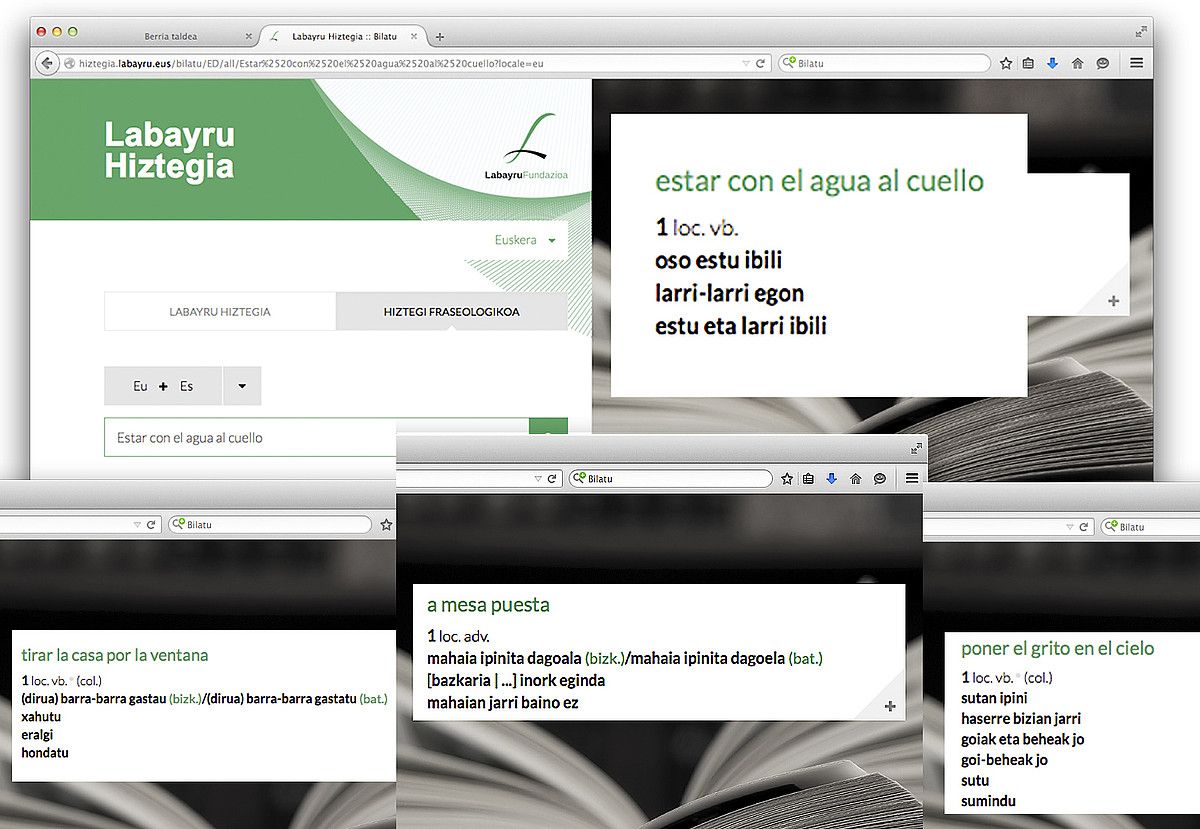Open the URL dropdown arrow in the 'tirar la casa' window

coord(136,524)
